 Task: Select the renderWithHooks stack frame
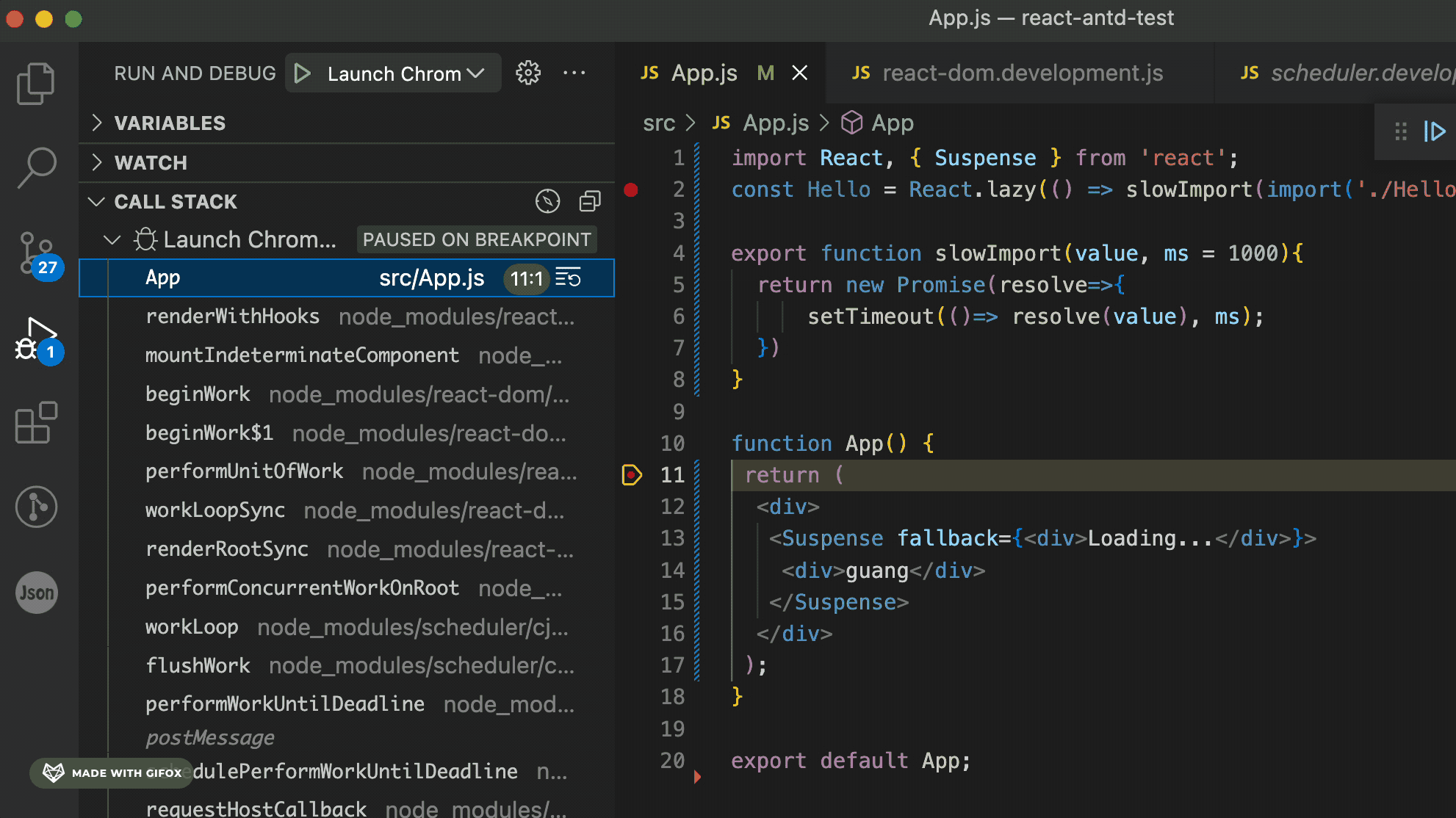232,316
